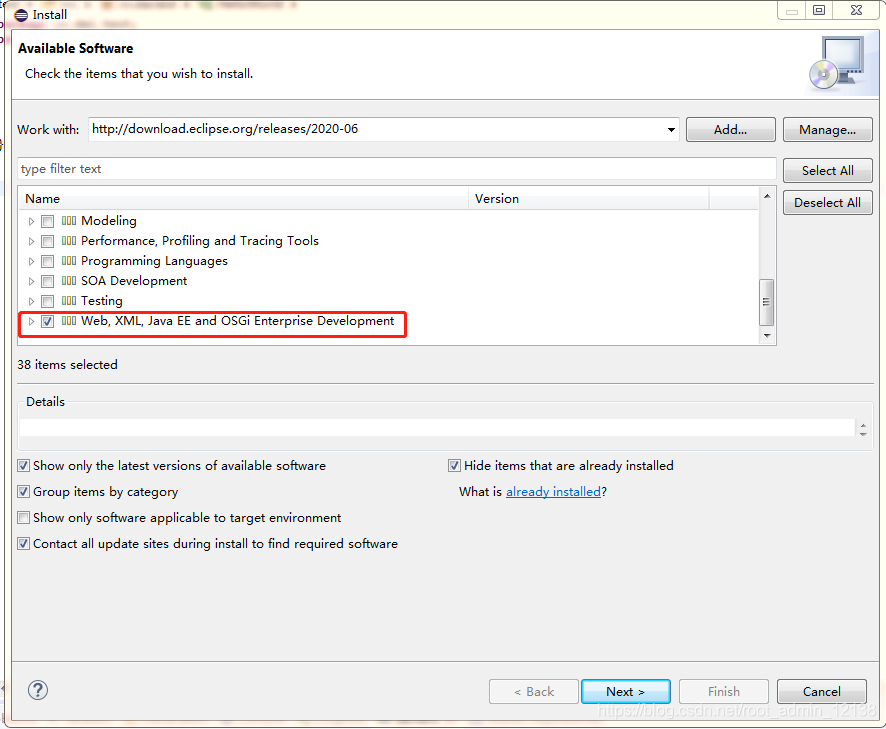Screen dimensions: 886x729
Task: Click the software list scrollbar thumb
Action: coord(767,302)
